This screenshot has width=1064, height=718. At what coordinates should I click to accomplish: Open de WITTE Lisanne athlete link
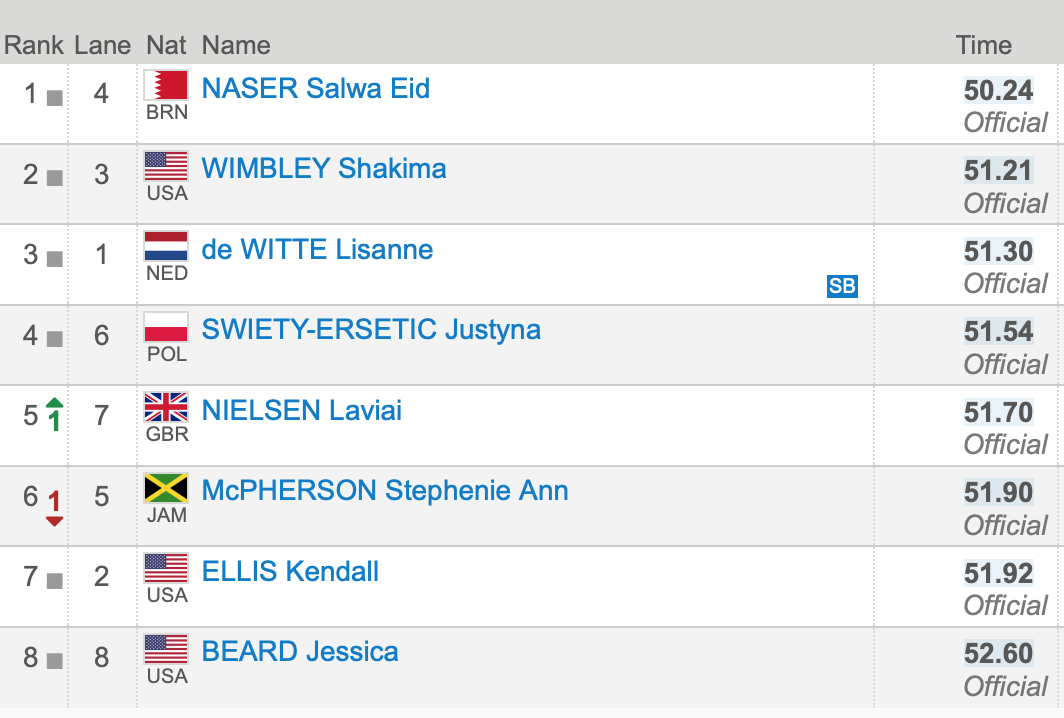point(317,249)
